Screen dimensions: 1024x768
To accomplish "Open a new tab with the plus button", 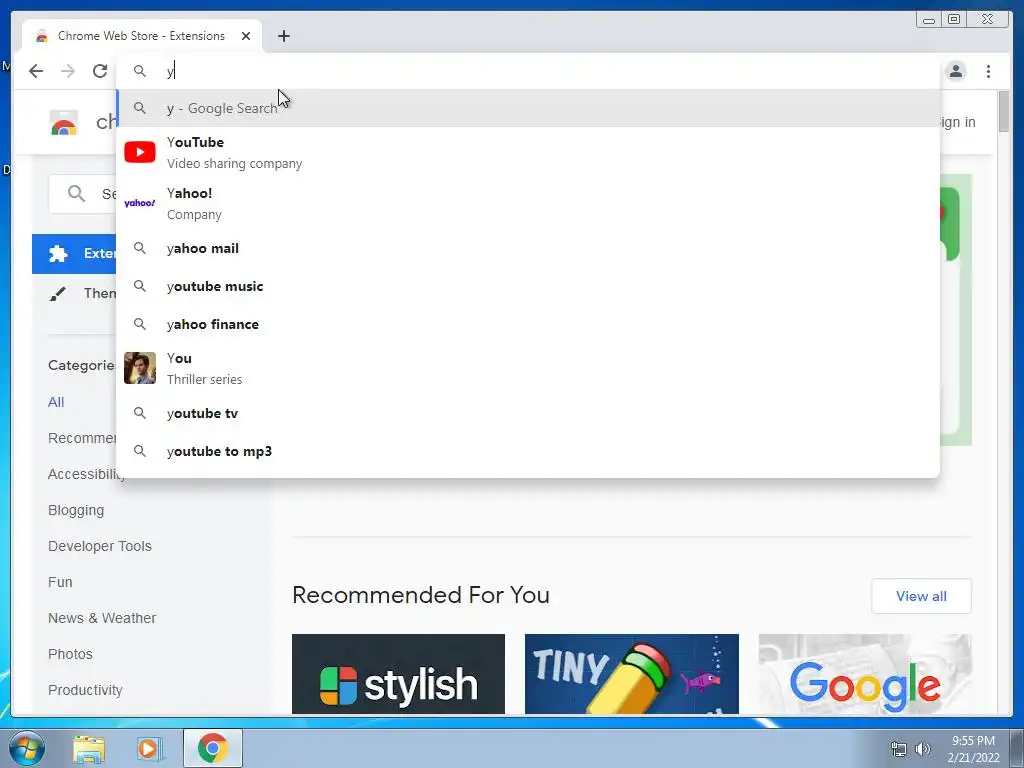I will click(x=283, y=36).
